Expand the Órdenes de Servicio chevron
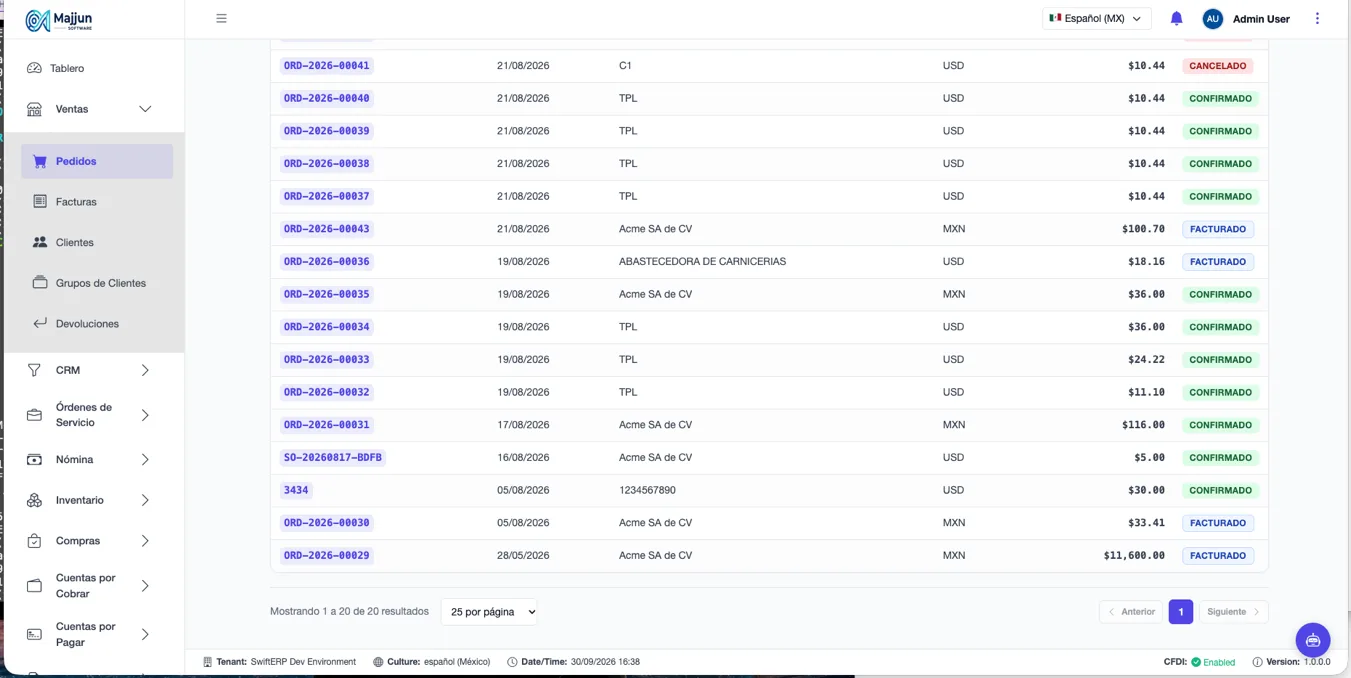The width and height of the screenshot is (1351, 678). pos(145,415)
